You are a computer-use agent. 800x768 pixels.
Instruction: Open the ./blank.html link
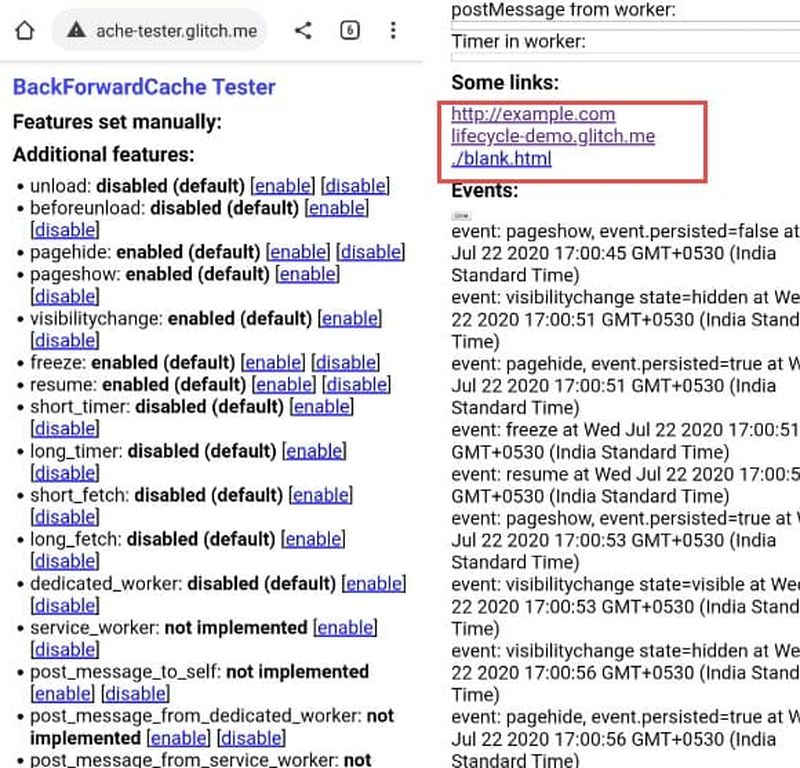501,158
